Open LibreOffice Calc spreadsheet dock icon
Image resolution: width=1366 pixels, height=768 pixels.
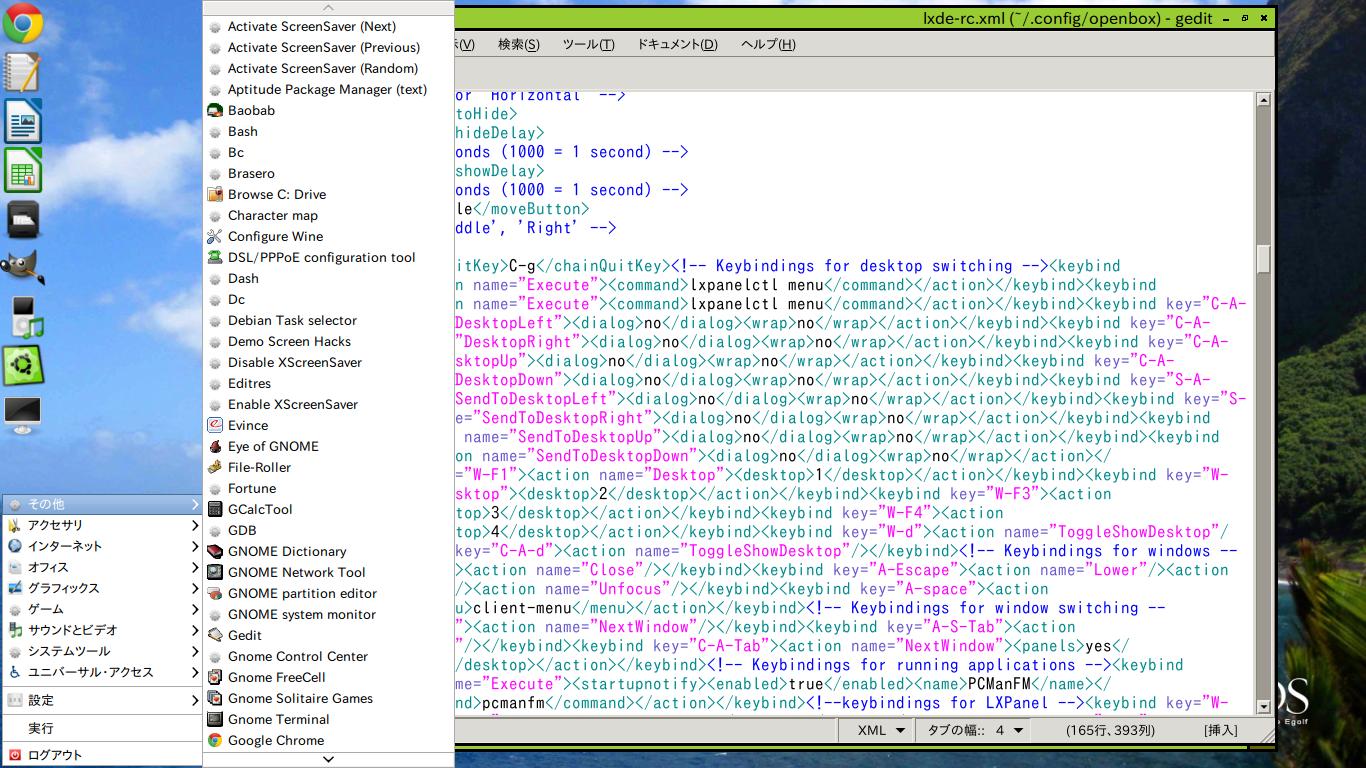(x=23, y=170)
